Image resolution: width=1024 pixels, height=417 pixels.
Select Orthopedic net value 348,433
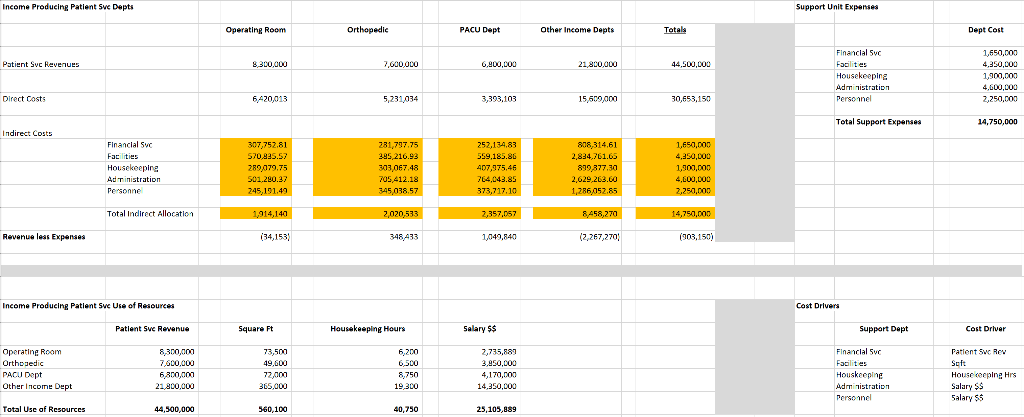tap(403, 237)
